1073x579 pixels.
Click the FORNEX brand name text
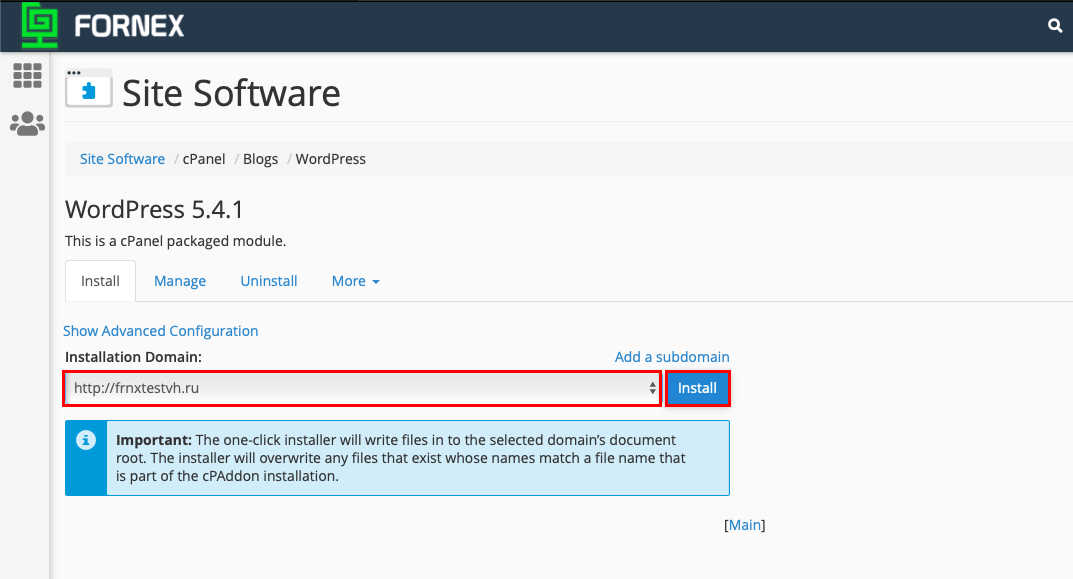129,26
